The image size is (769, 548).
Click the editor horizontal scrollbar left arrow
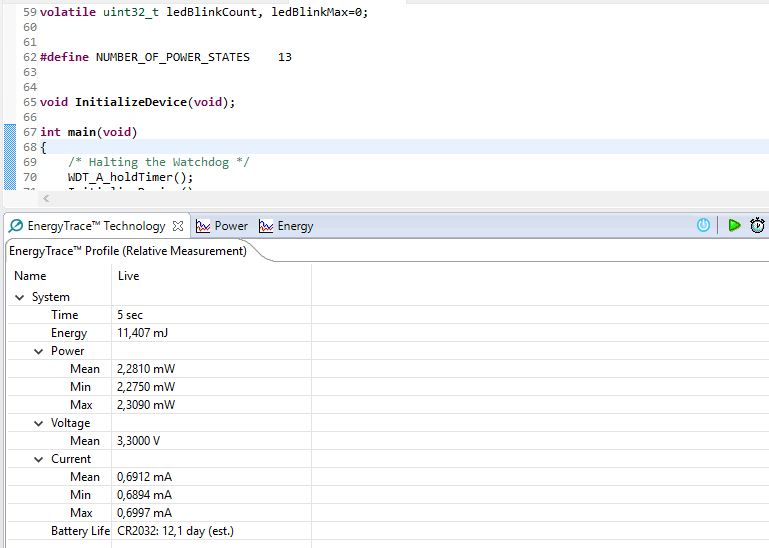47,199
